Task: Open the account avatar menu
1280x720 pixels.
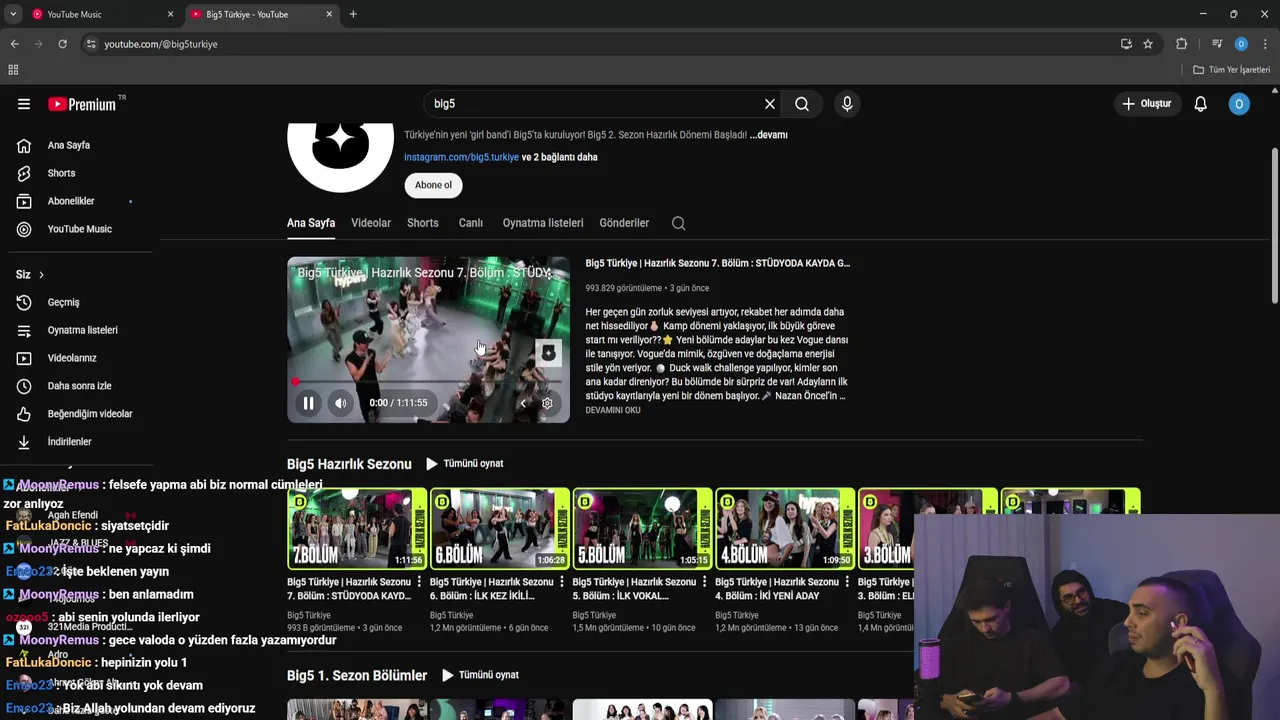Action: (1239, 104)
